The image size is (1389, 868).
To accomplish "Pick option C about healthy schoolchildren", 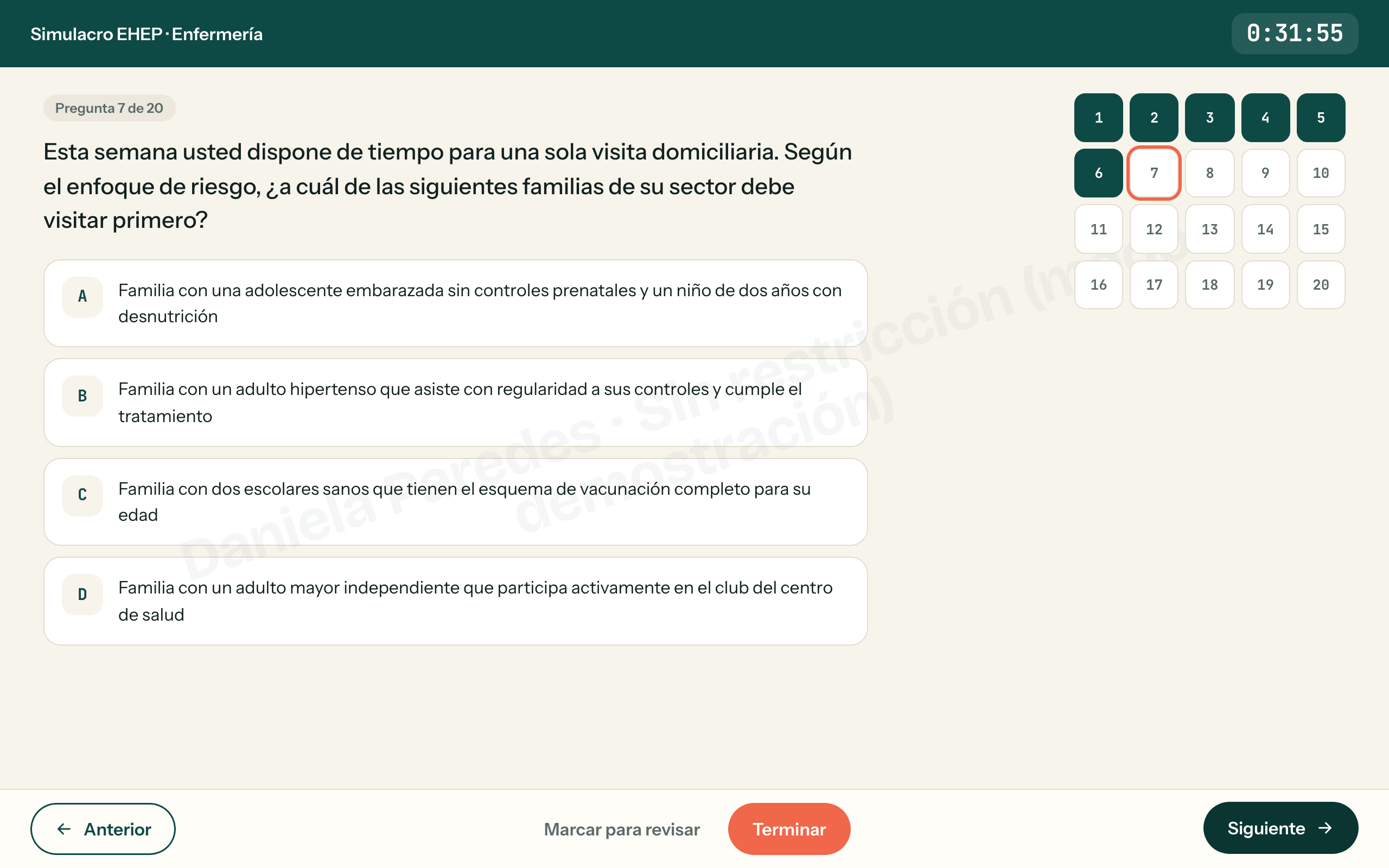I will coord(455,502).
